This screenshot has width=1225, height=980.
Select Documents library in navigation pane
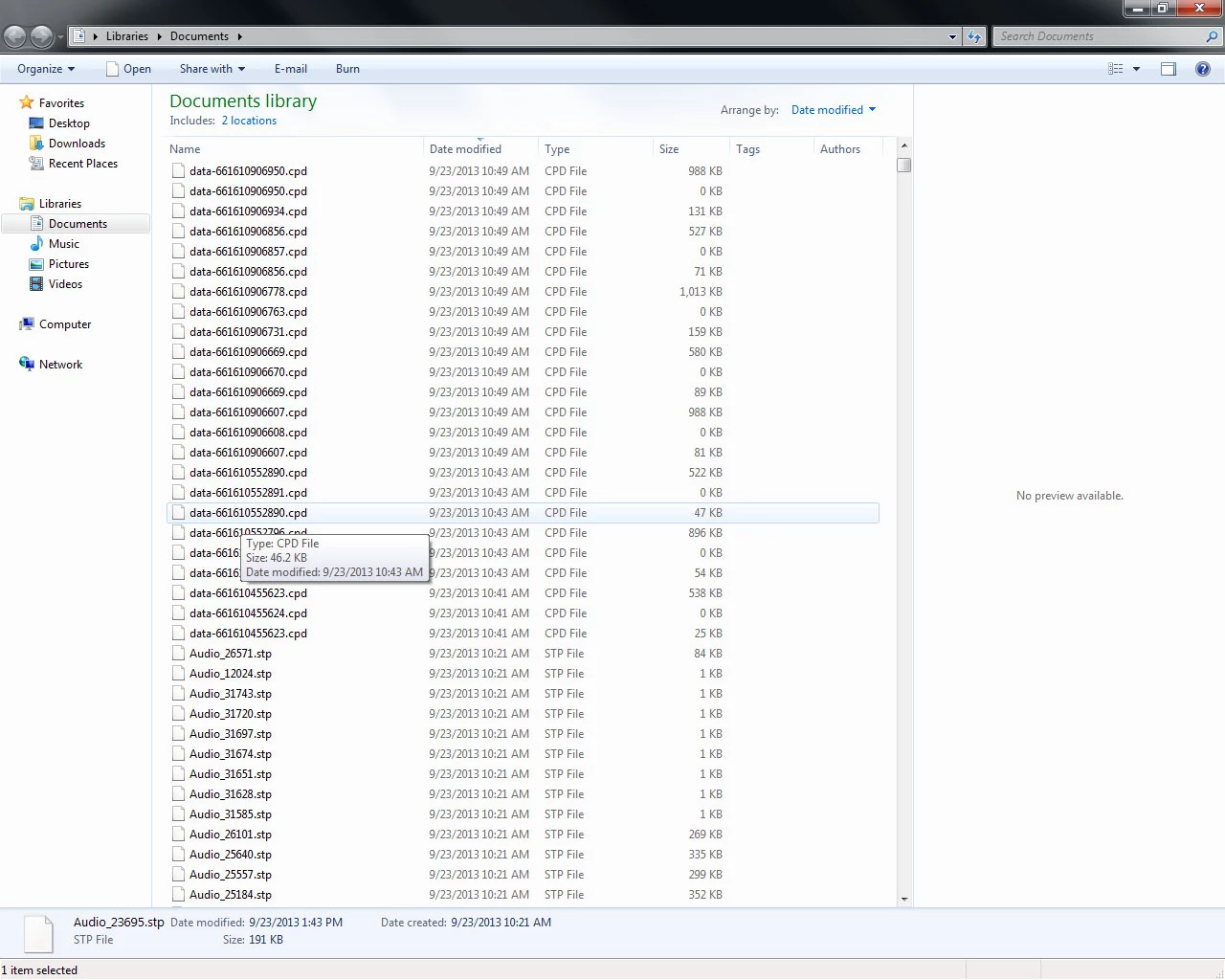click(76, 224)
